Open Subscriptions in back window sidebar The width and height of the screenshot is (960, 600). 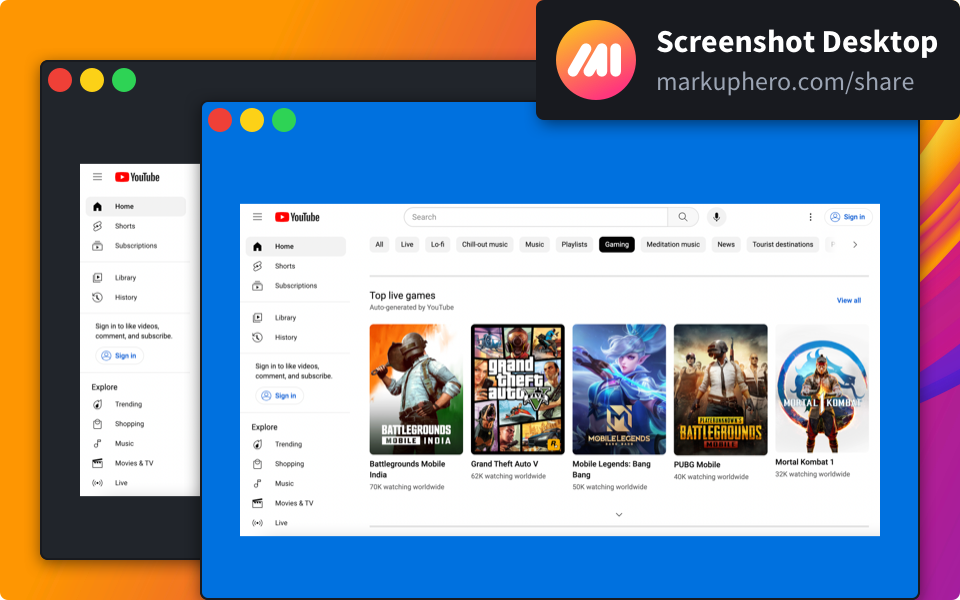pos(136,246)
